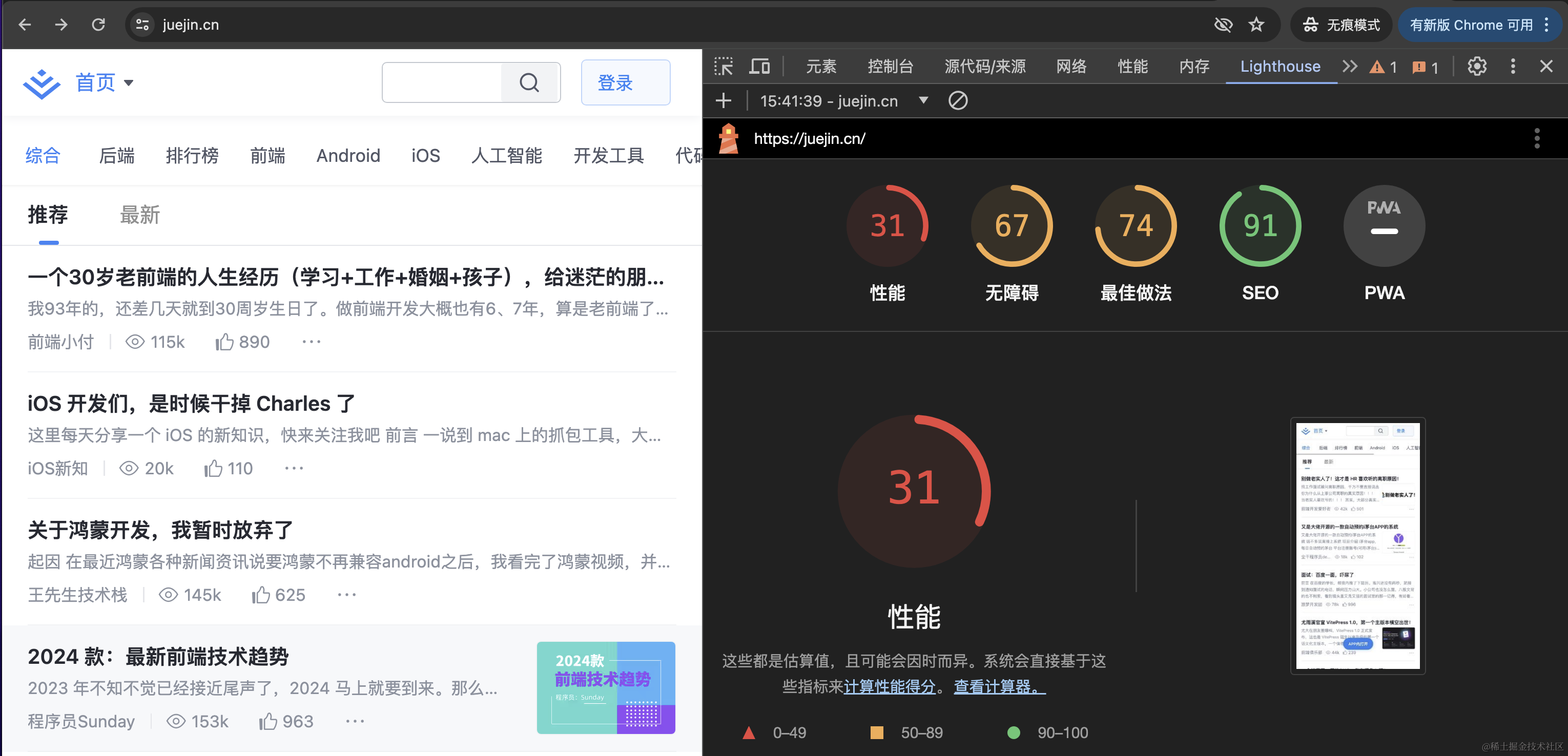Start a new Lighthouse report with plus icon

coord(723,101)
